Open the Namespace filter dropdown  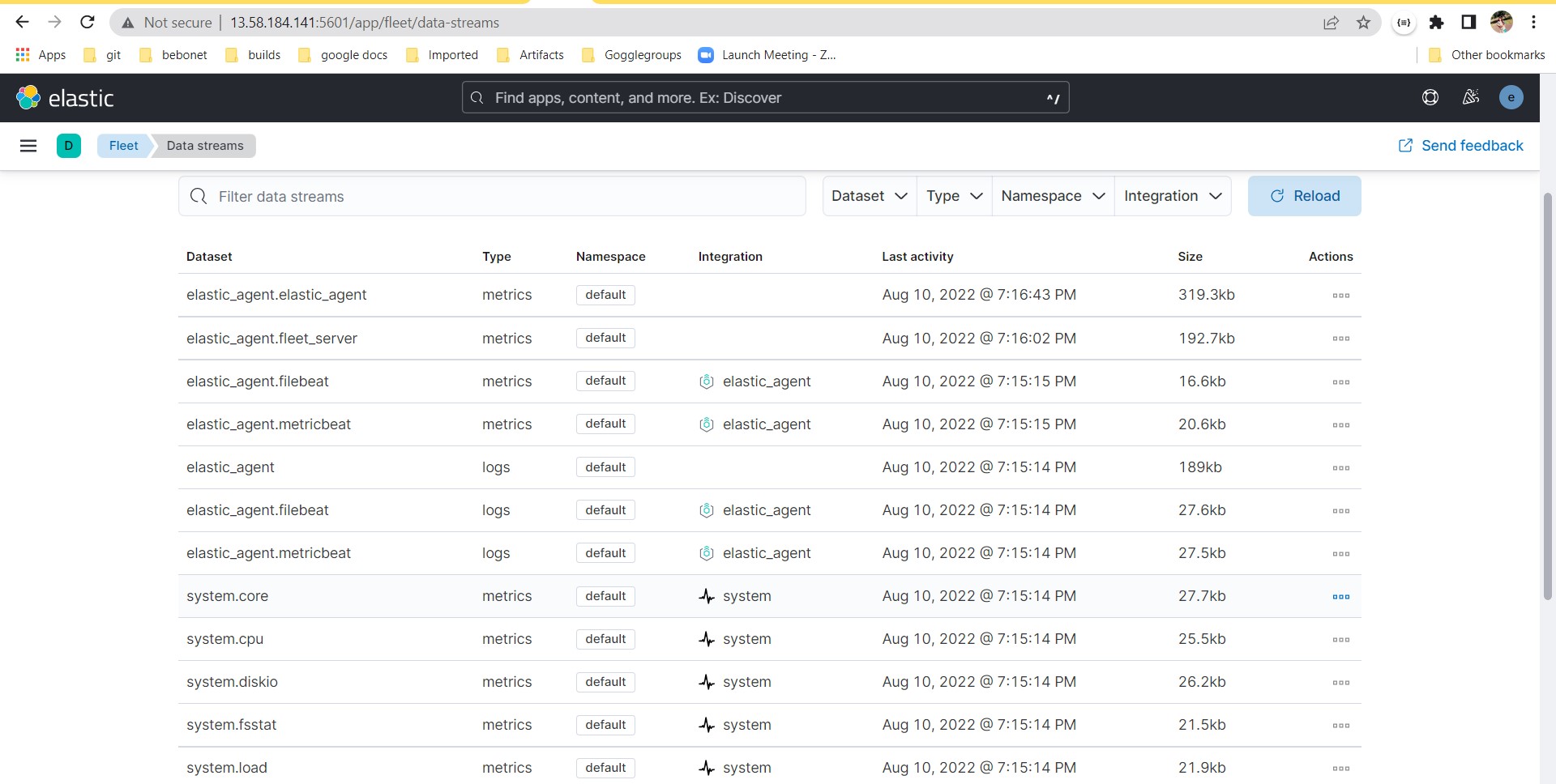pos(1052,196)
